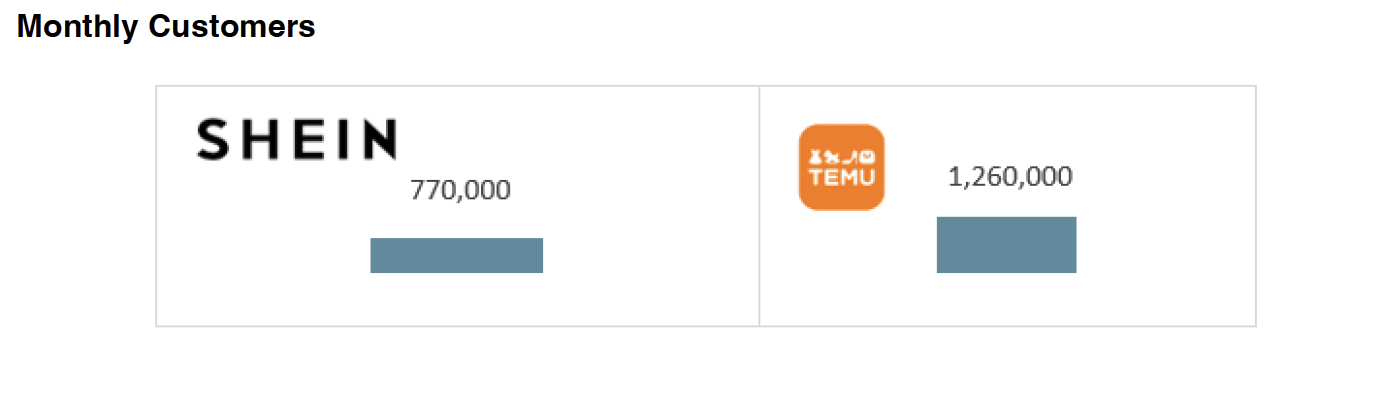Viewport: 1386px width, 414px height.
Task: Click empty space below the TEMU bar
Action: point(1006,299)
